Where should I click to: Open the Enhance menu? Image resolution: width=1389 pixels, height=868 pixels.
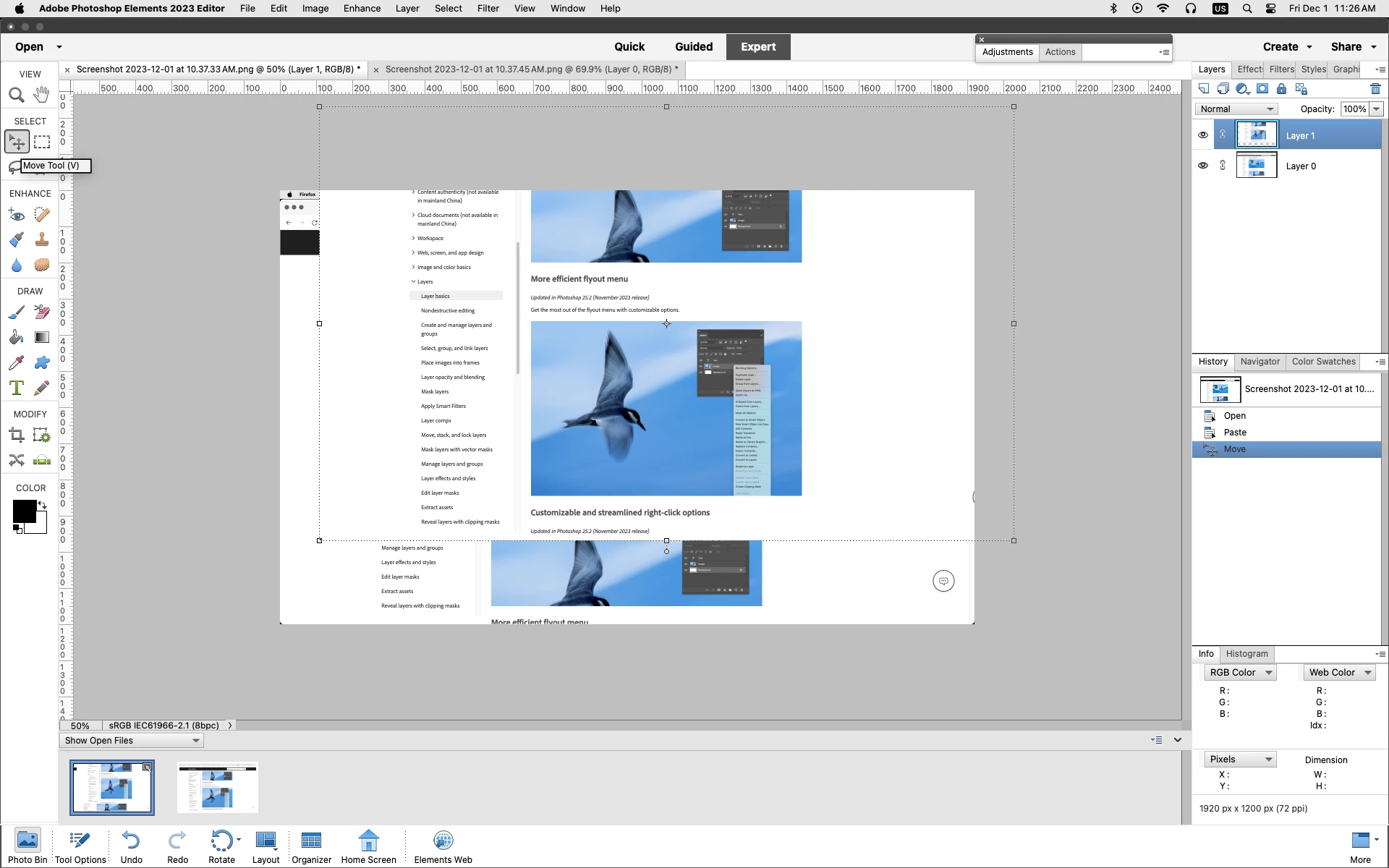(x=362, y=9)
